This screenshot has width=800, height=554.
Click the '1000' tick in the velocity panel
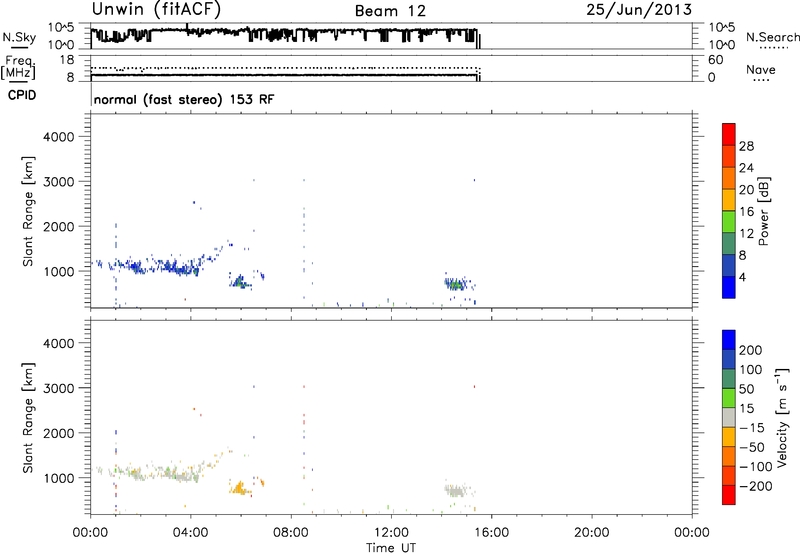pos(59,478)
